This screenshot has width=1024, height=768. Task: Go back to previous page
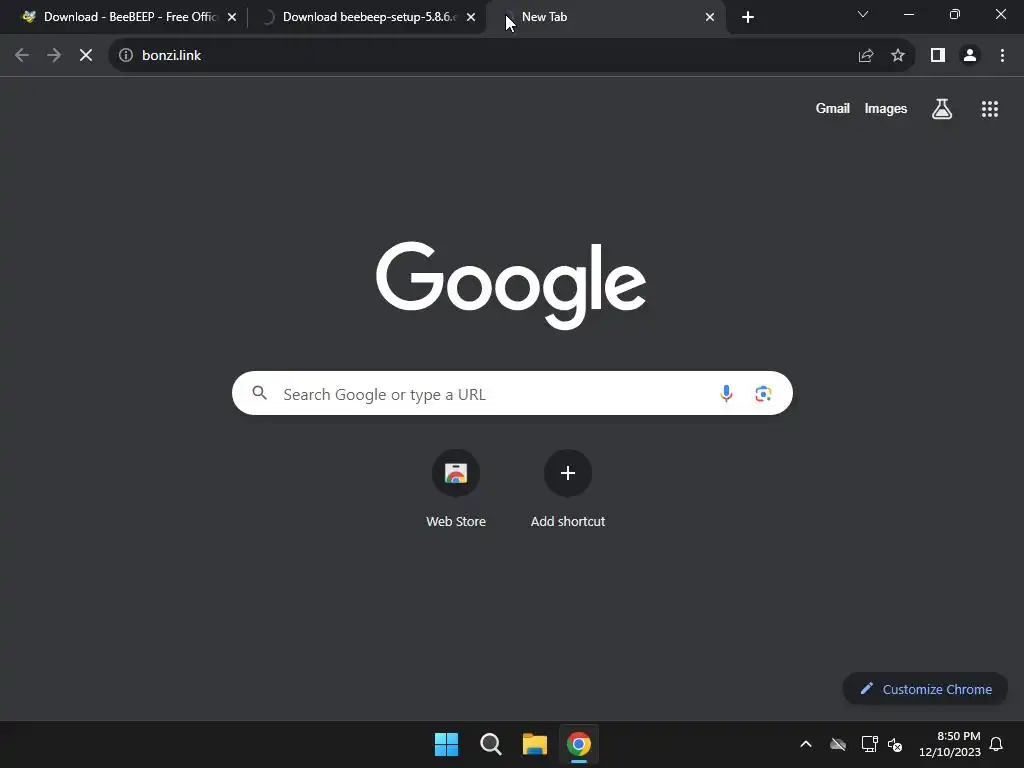coord(22,56)
